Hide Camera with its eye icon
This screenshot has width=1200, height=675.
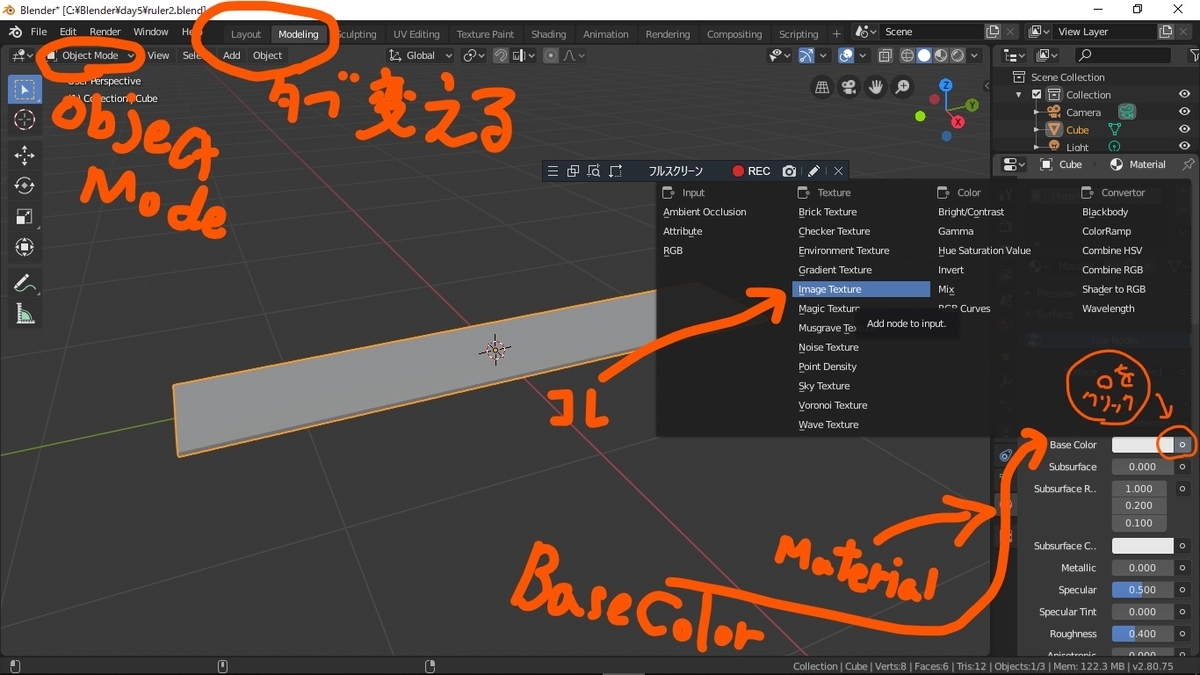coord(1185,112)
